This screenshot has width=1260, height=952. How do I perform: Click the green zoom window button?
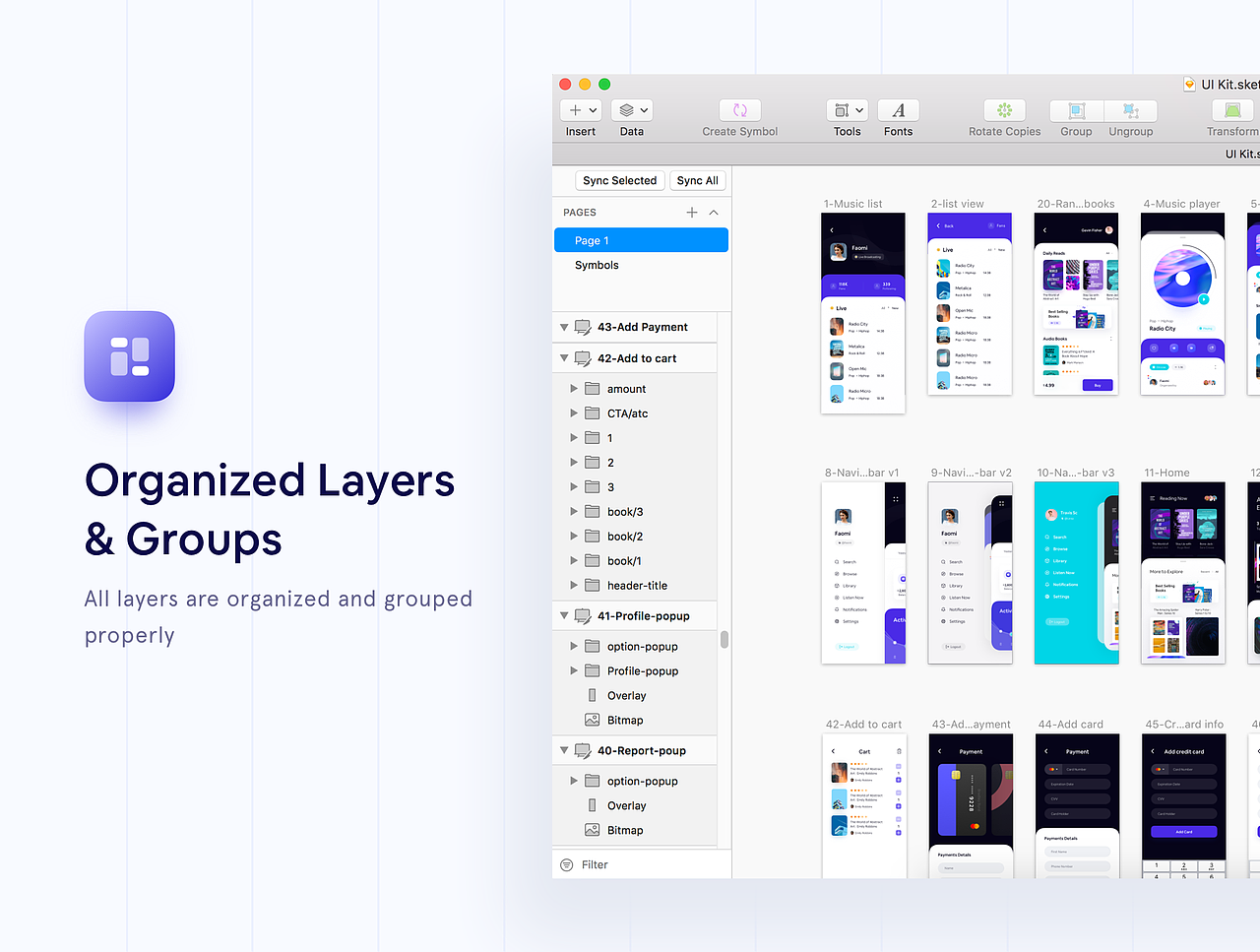click(x=604, y=85)
